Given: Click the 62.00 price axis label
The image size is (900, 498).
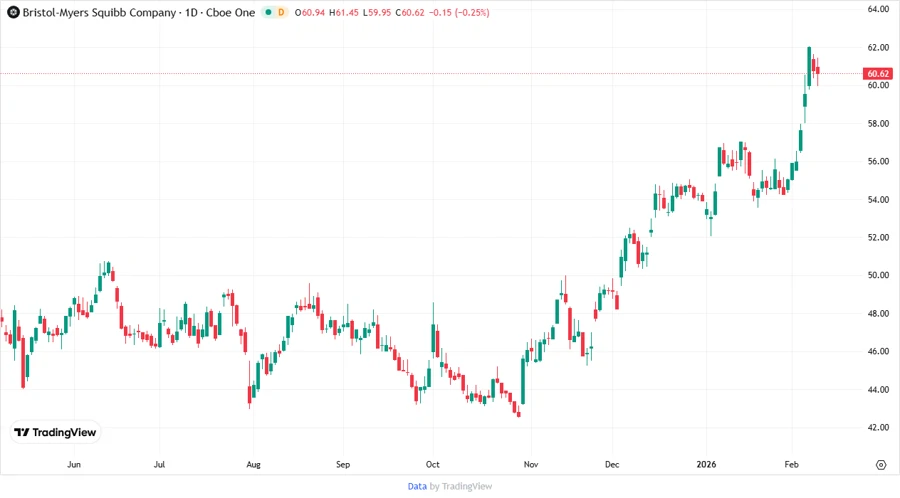Looking at the screenshot, I should tap(878, 48).
